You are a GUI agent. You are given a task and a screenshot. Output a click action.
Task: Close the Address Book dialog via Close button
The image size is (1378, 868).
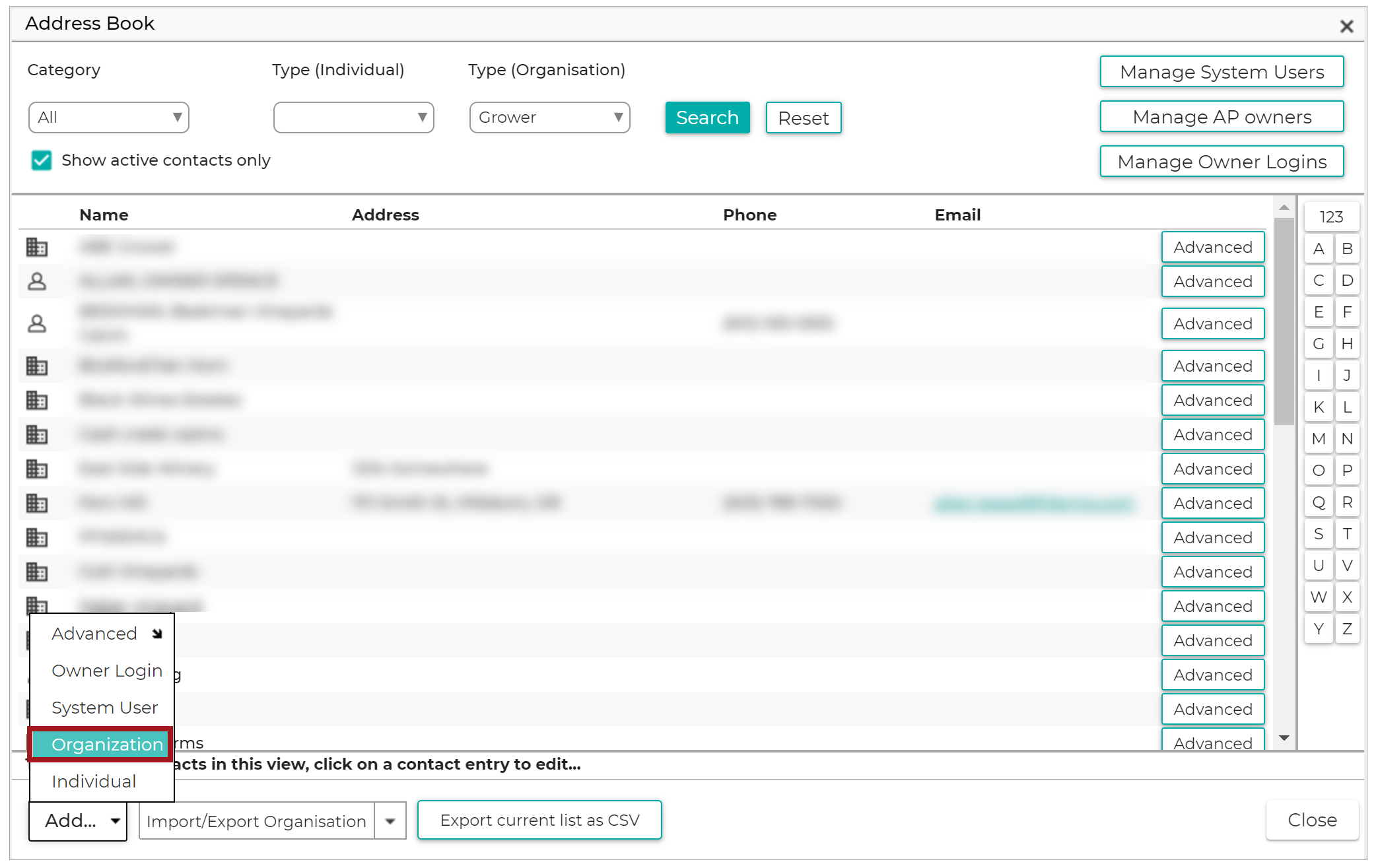pyautogui.click(x=1312, y=820)
